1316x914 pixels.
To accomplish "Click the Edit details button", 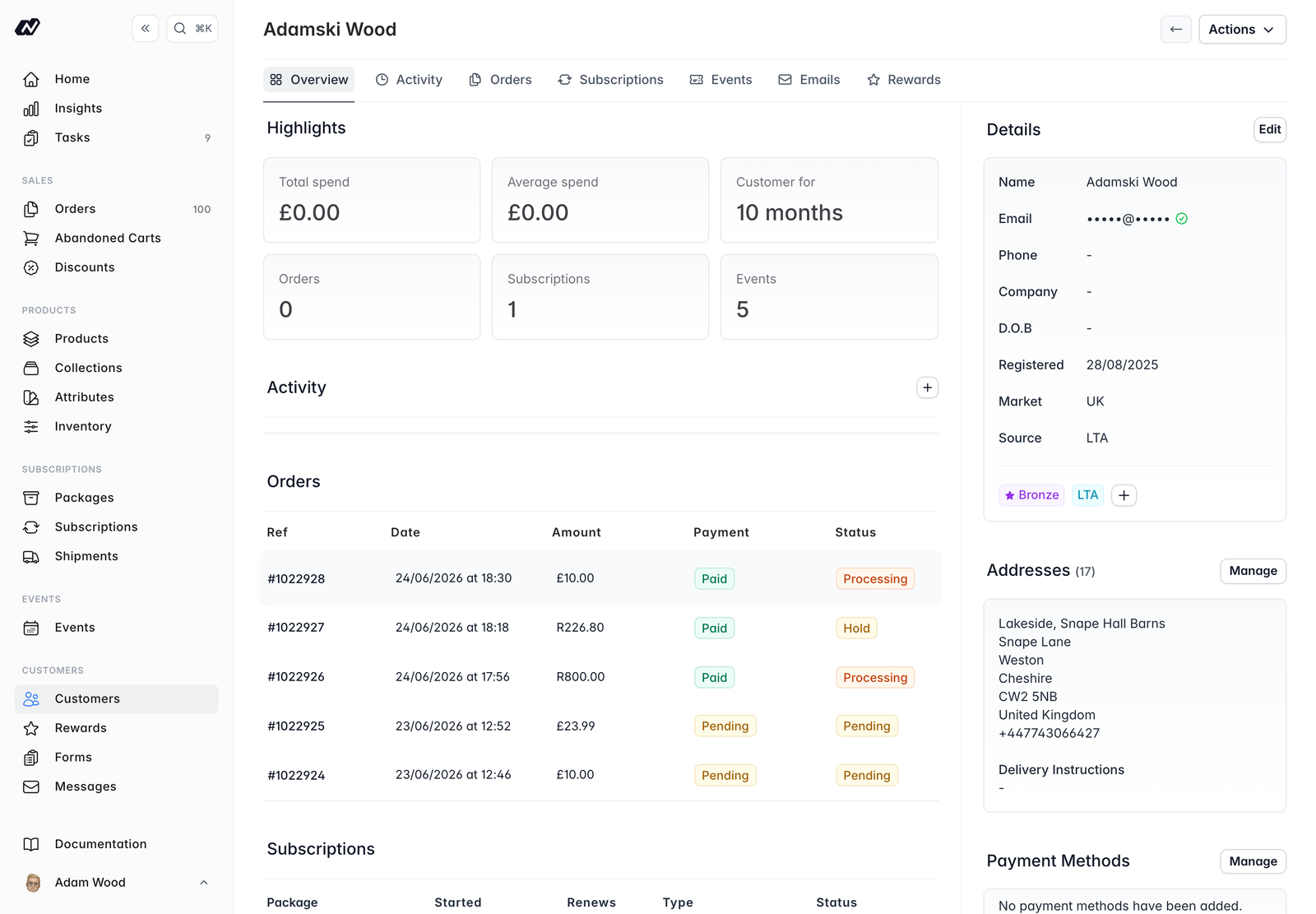I will (x=1269, y=130).
